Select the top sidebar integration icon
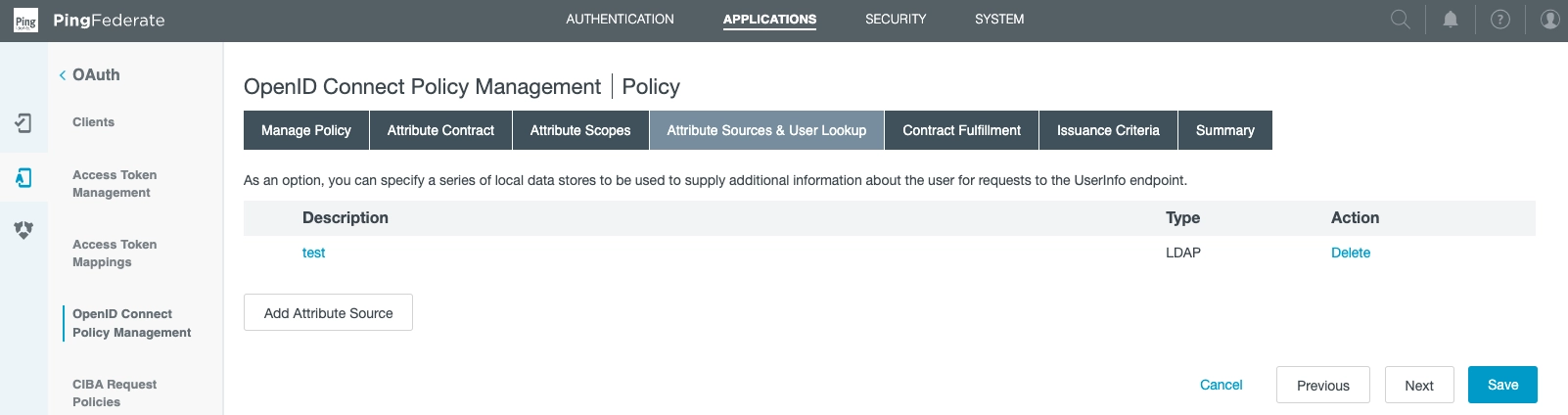Viewport: 1568px width, 415px height. click(x=23, y=122)
